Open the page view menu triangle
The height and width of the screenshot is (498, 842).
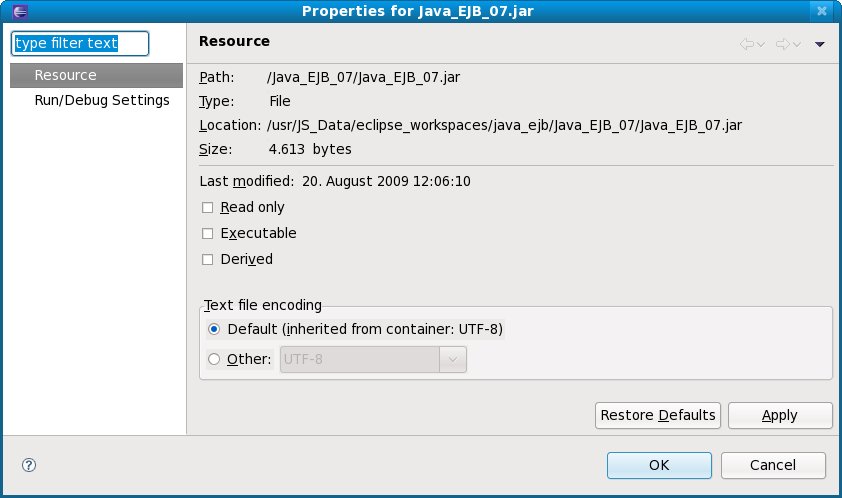[819, 44]
